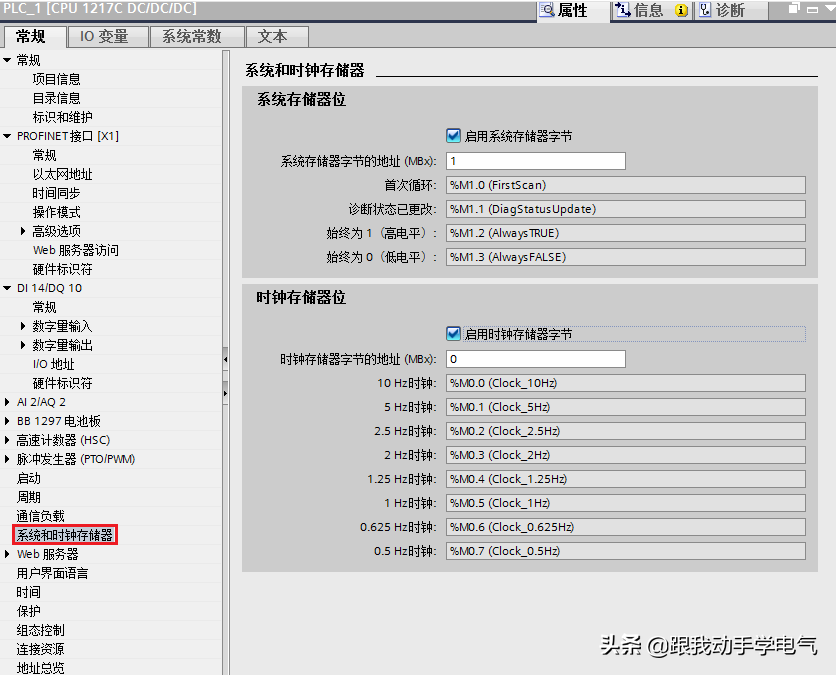Image resolution: width=836 pixels, height=675 pixels.
Task: Click the %M0.7 (Clock_0.5Hz) field
Action: click(x=626, y=551)
